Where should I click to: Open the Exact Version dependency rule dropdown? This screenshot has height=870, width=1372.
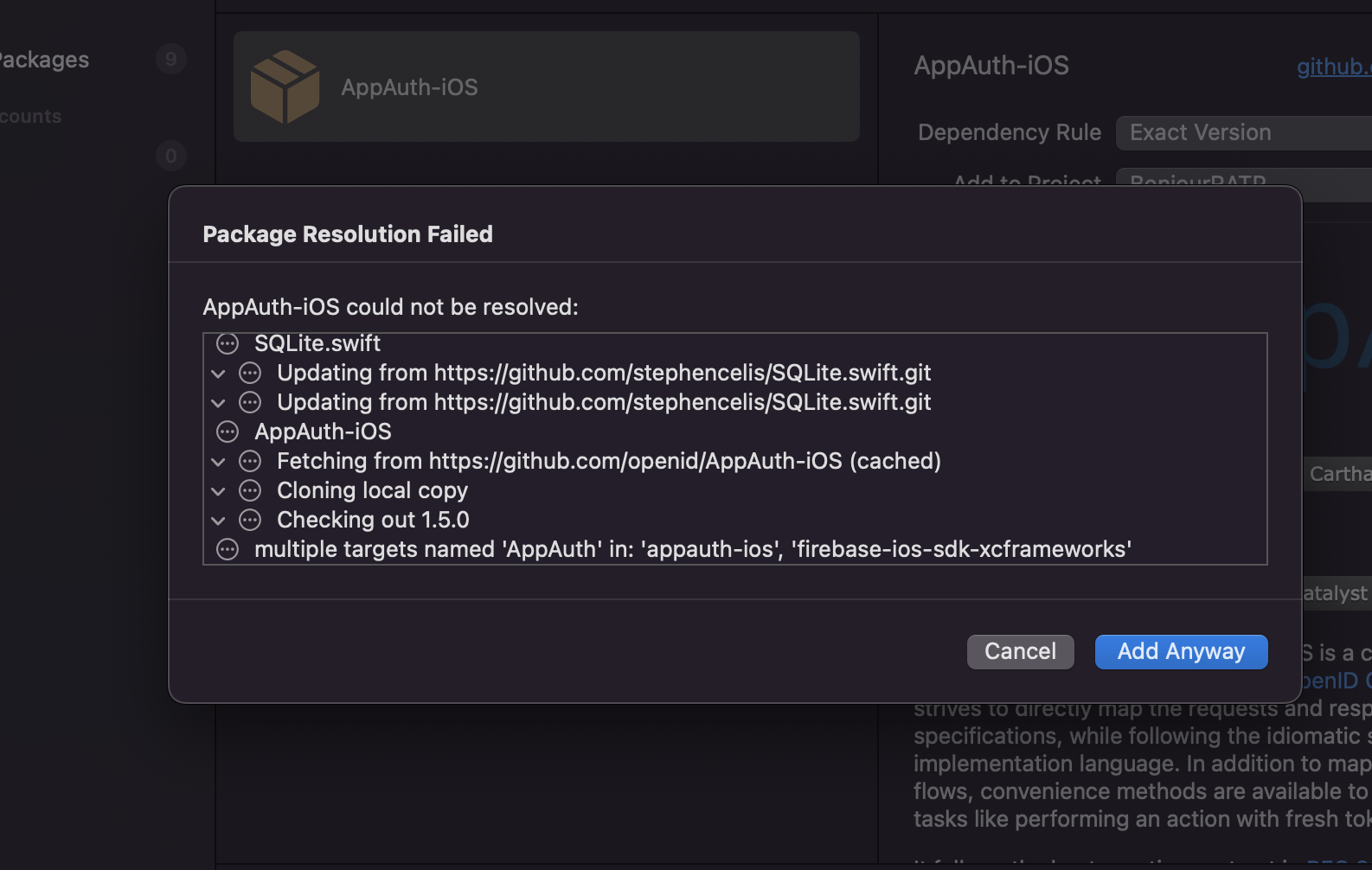pyautogui.click(x=1244, y=132)
